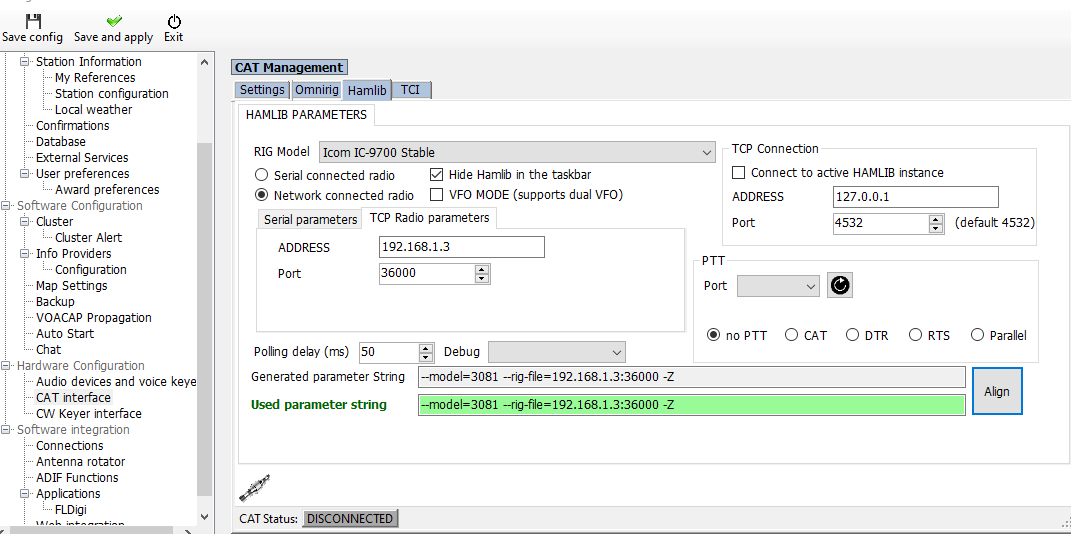
Task: Open FLDigi tree item
Action: tap(70, 509)
